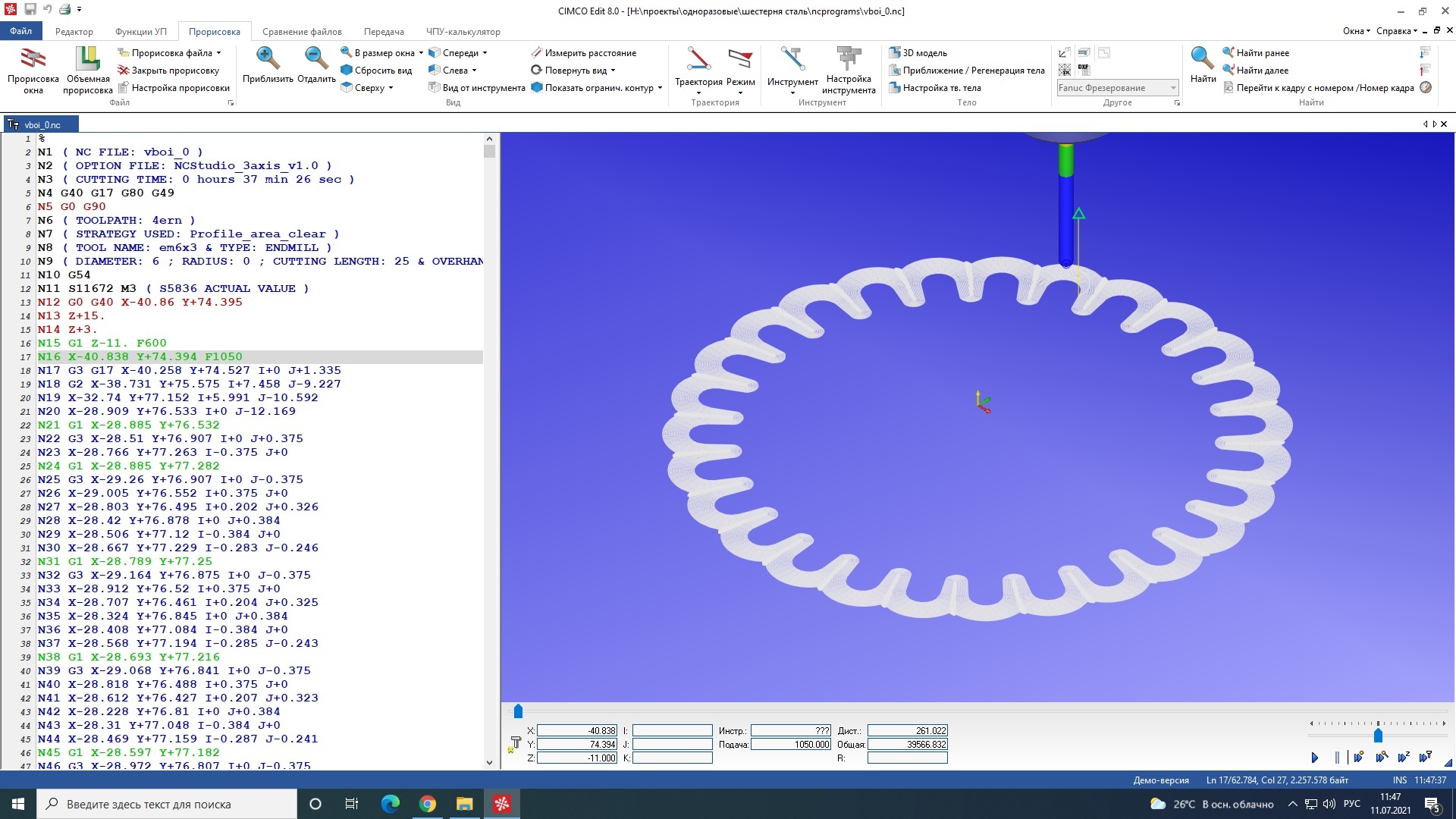The height and width of the screenshot is (819, 1456).
Task: Open CIMCO Edit from the Windows taskbar
Action: click(501, 804)
